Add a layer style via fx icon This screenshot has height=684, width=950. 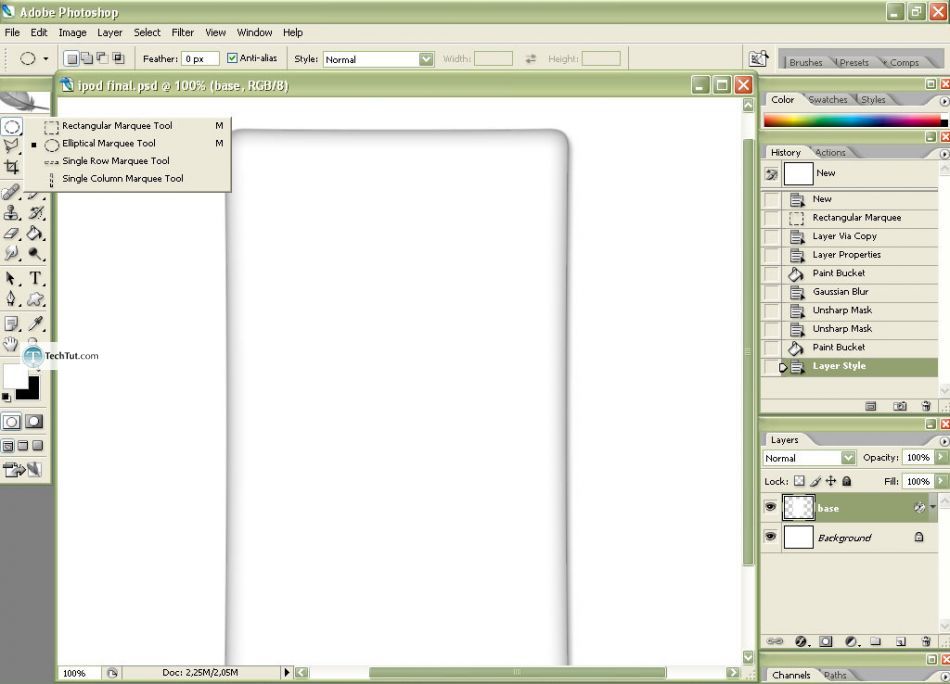(802, 642)
